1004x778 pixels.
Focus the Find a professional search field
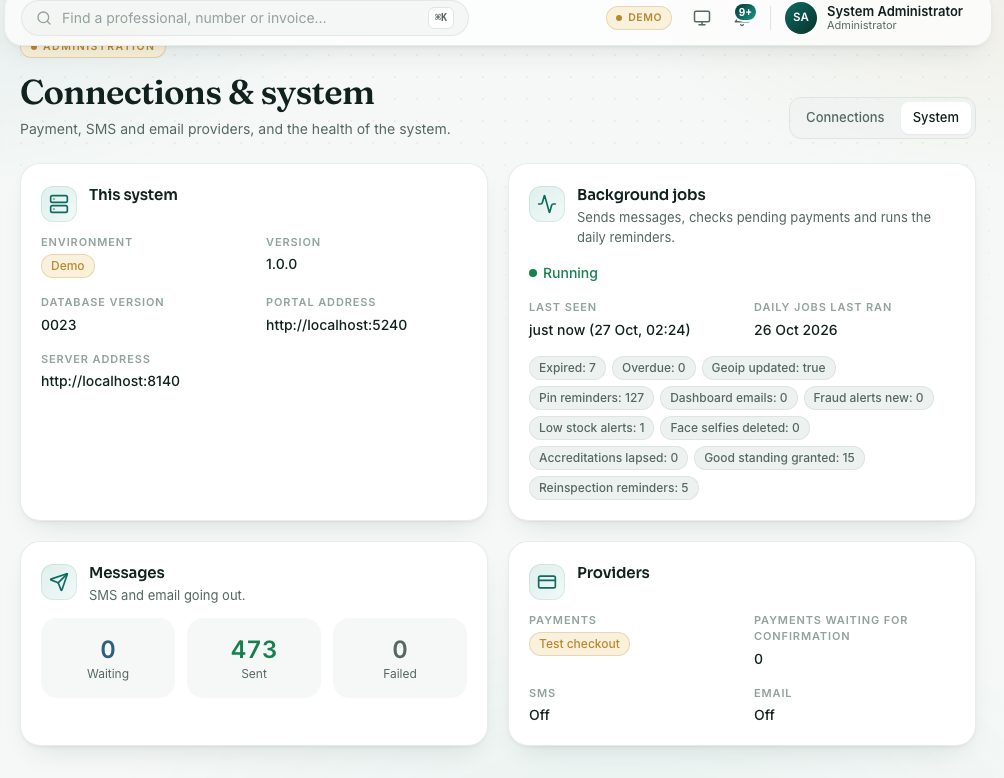pyautogui.click(x=245, y=18)
